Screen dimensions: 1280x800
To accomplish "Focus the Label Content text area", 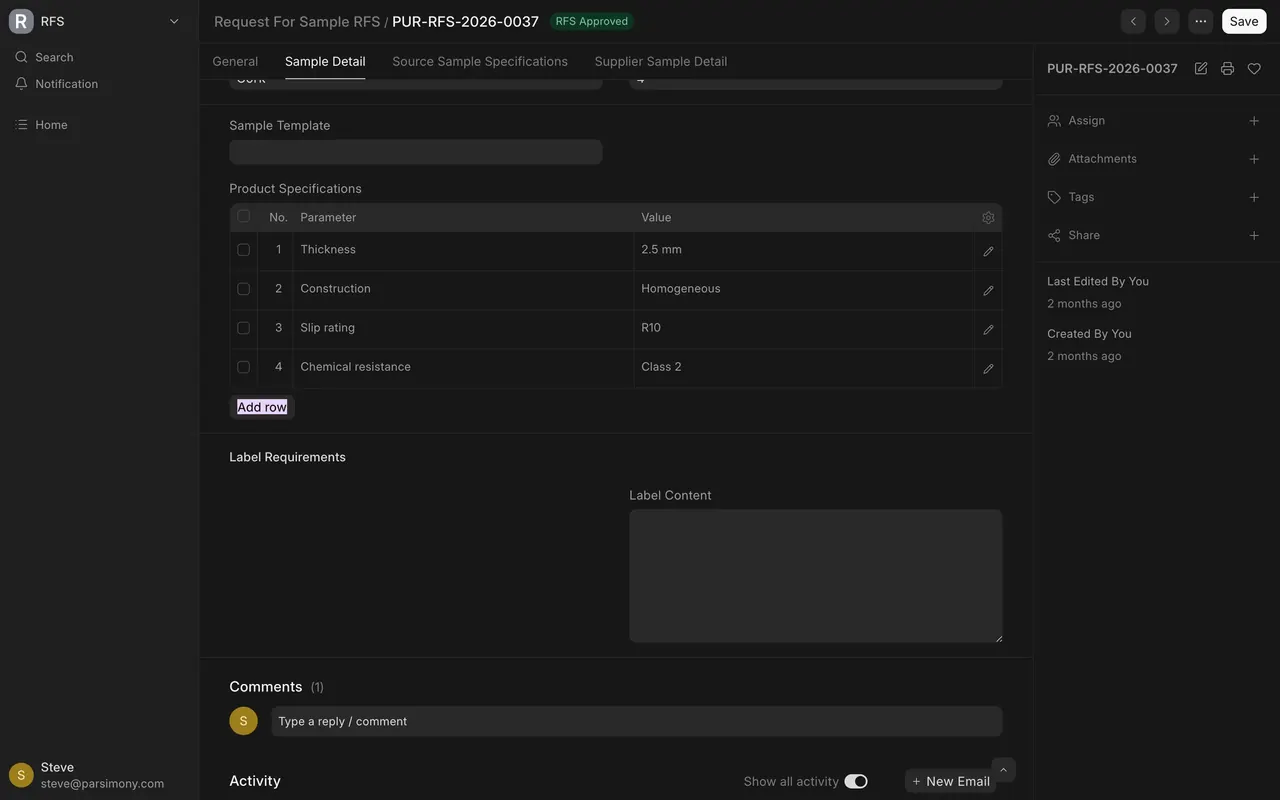I will [x=816, y=576].
